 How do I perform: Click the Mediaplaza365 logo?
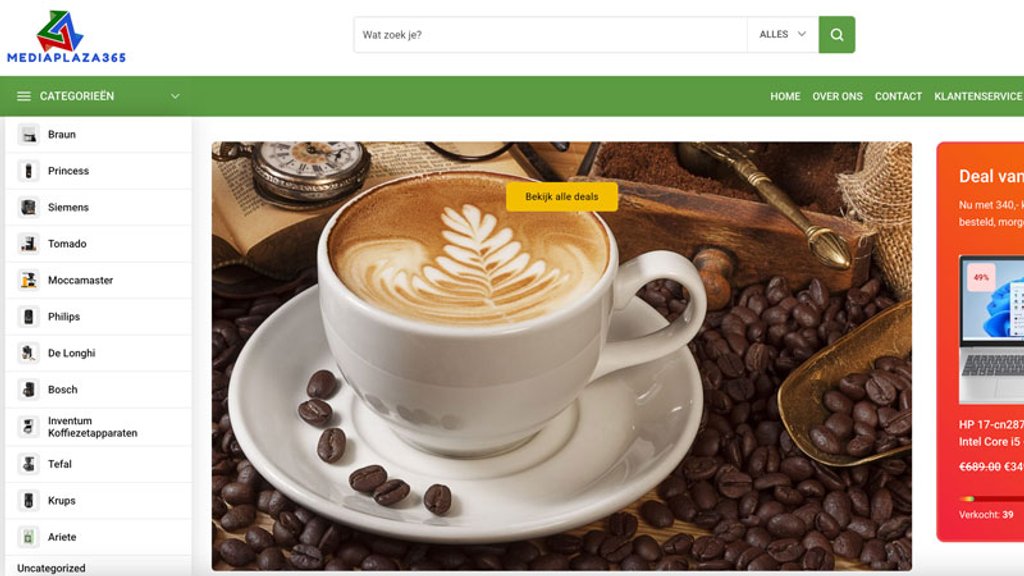pos(66,37)
